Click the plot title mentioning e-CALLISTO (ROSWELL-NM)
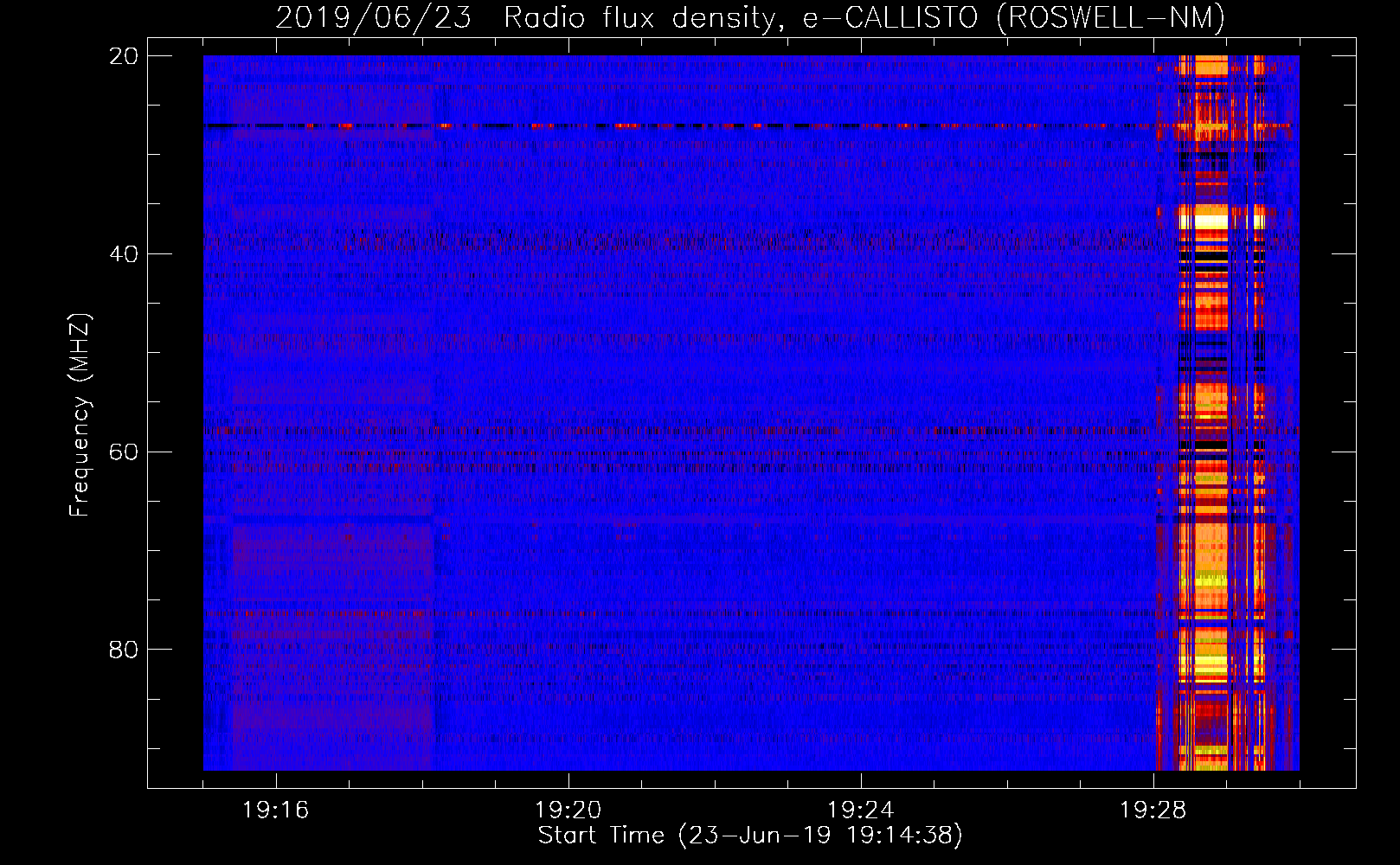 750,17
